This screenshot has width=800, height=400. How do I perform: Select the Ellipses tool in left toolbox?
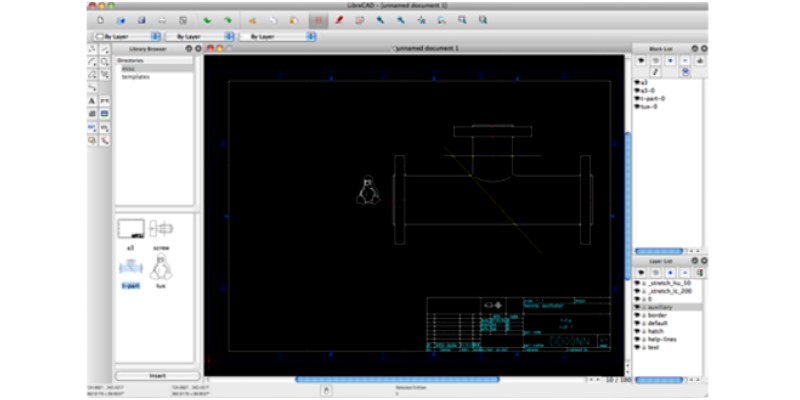(92, 74)
